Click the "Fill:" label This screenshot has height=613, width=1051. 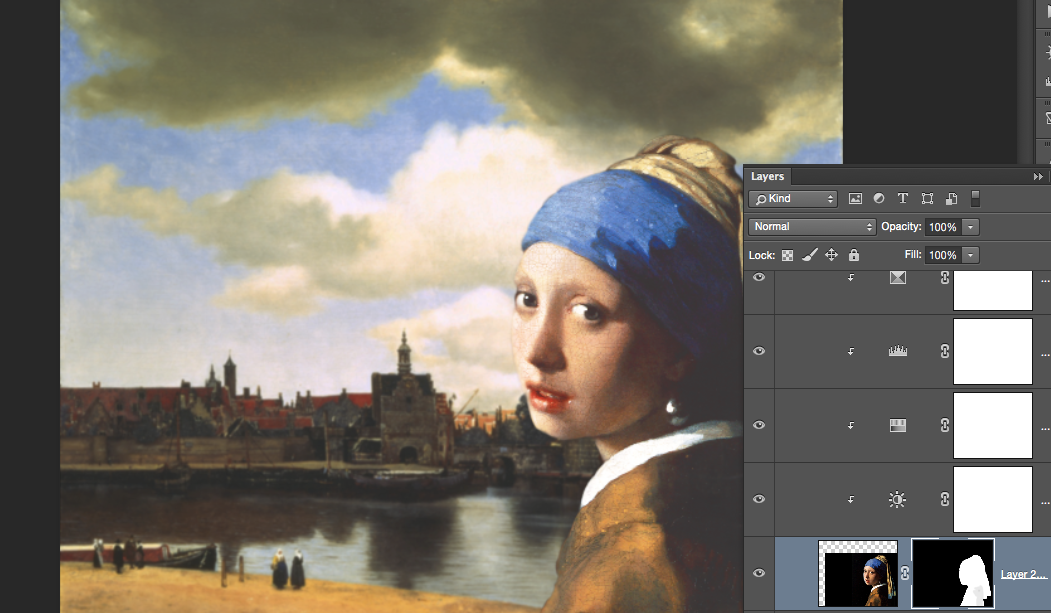point(913,255)
